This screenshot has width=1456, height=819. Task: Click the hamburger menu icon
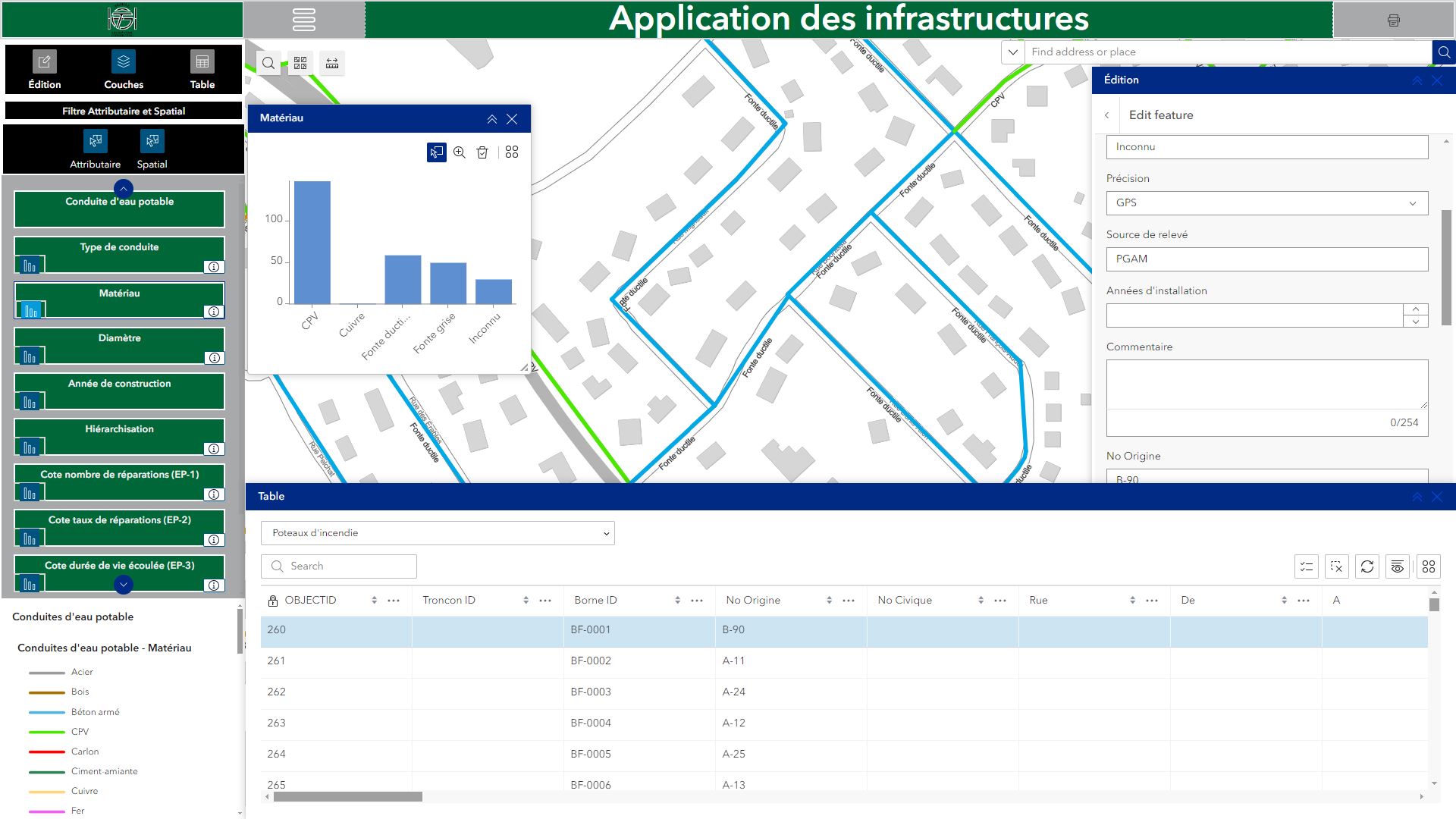(303, 20)
